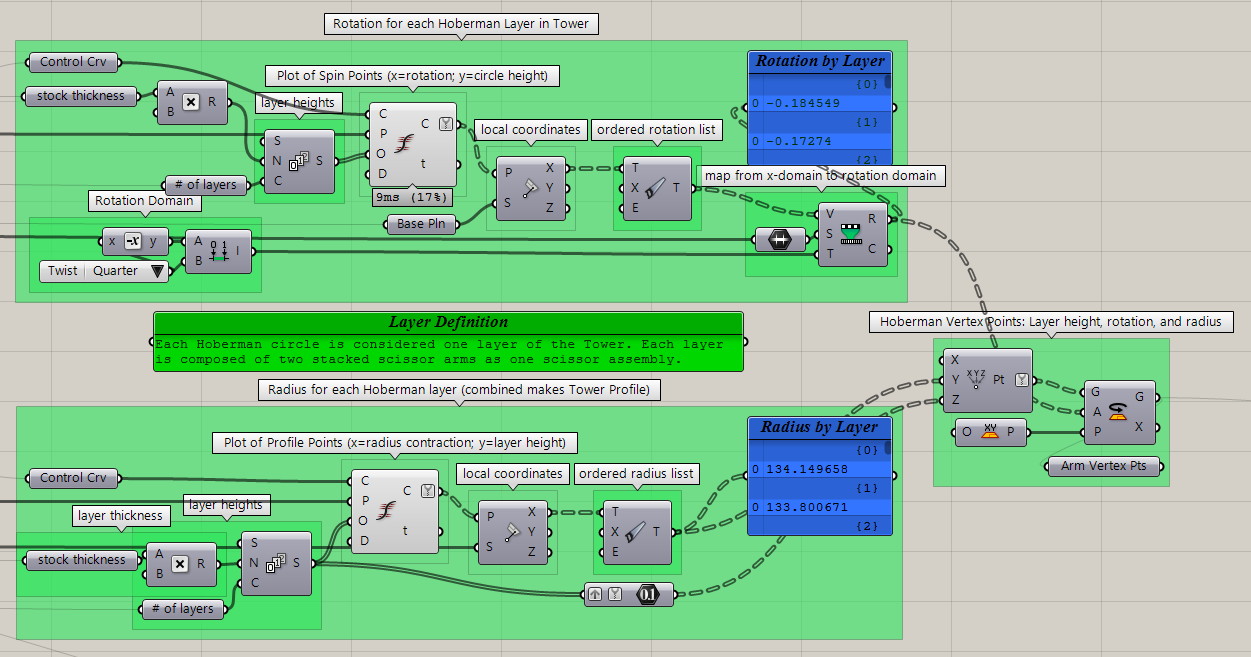Select the Base Pln parameter

click(422, 224)
